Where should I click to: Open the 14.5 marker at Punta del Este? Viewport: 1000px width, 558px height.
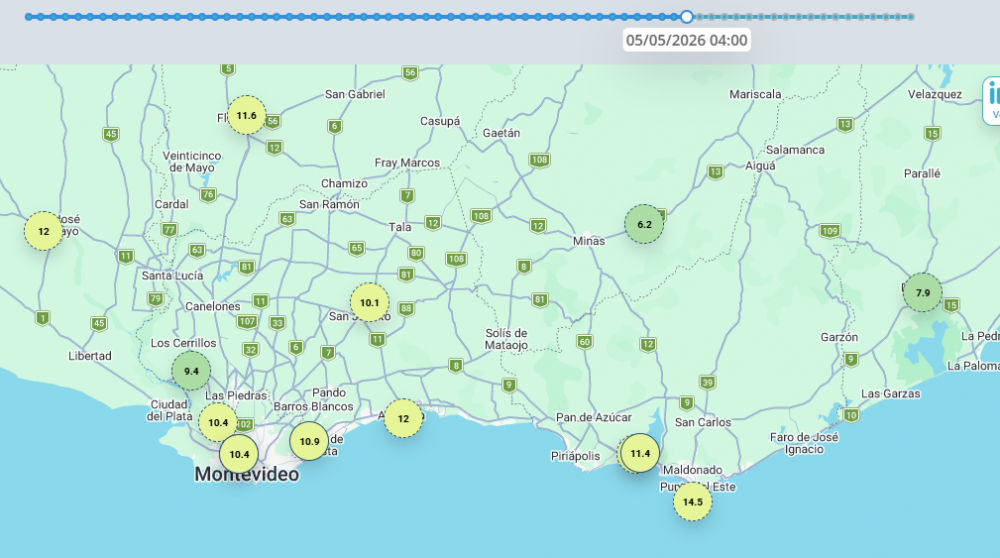tap(693, 501)
